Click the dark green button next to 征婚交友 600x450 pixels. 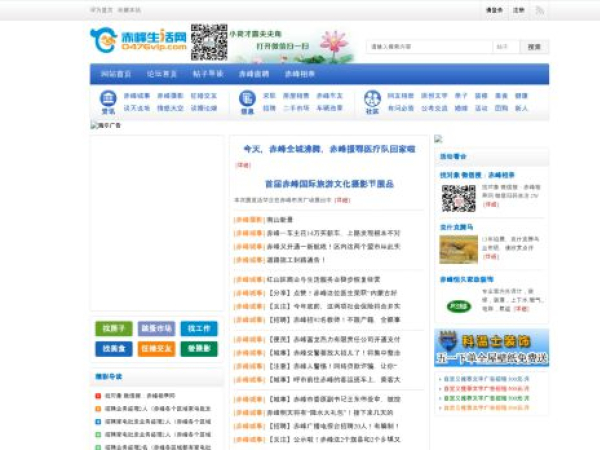coord(199,349)
